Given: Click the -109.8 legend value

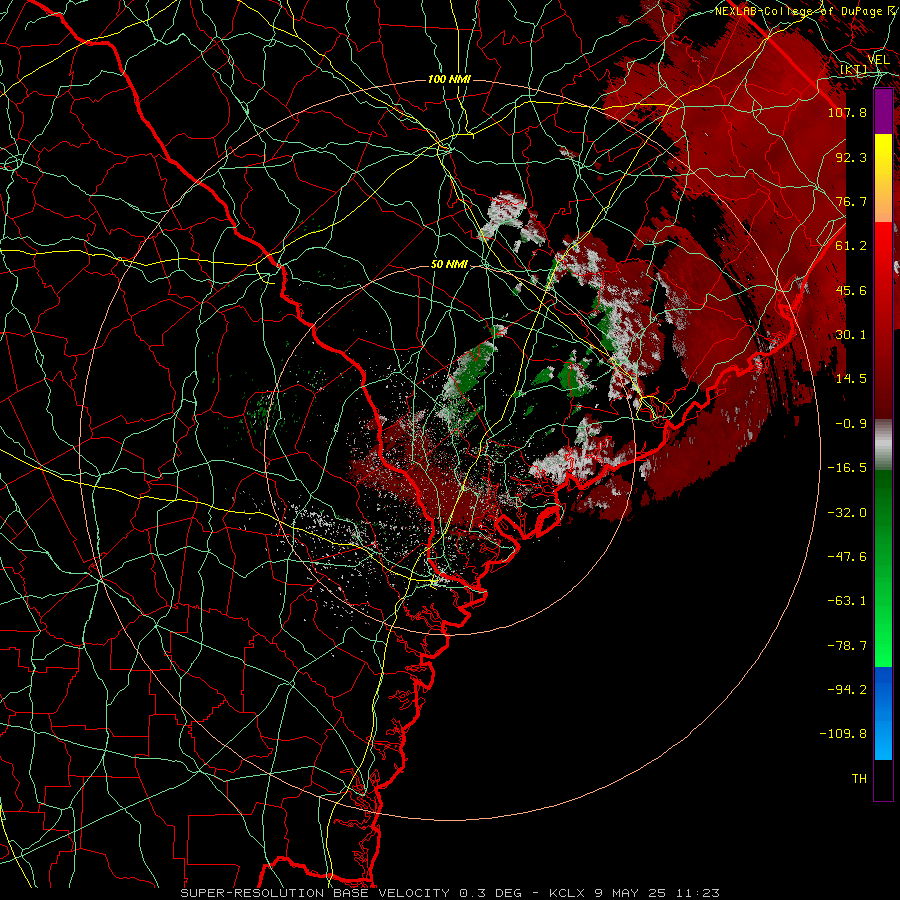Looking at the screenshot, I should coord(843,734).
